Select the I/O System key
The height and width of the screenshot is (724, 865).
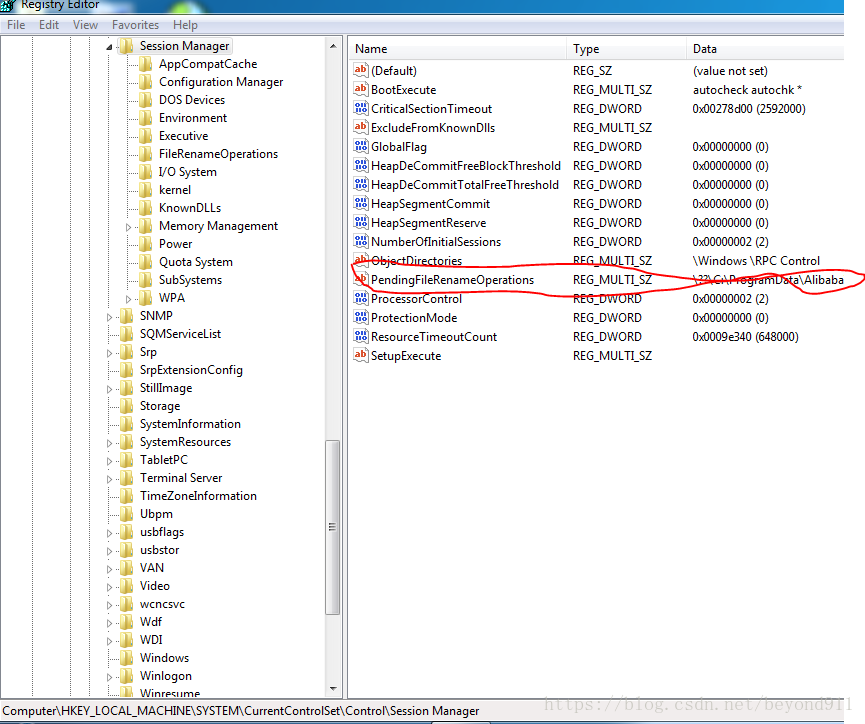[x=188, y=172]
